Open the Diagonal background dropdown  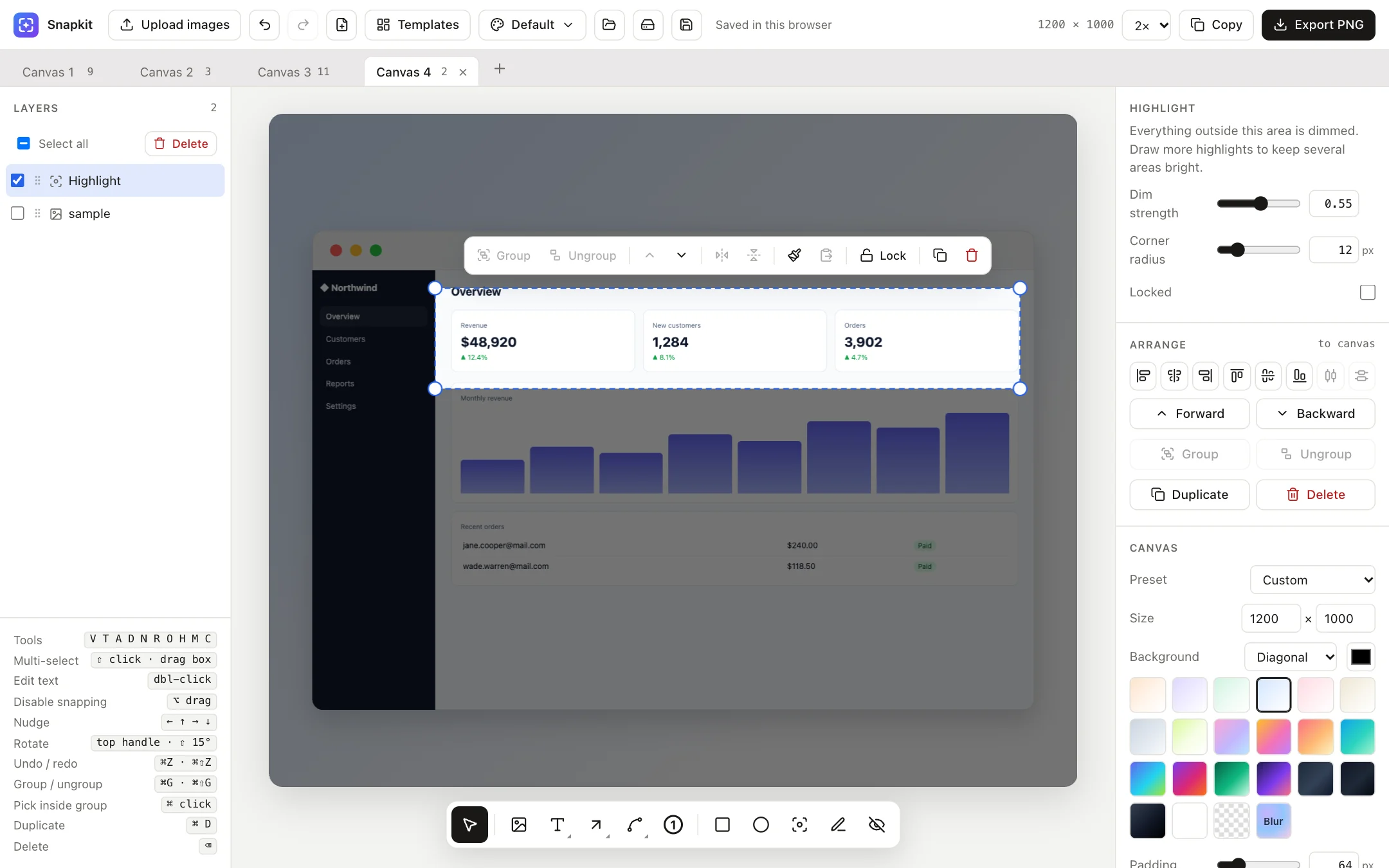click(x=1291, y=657)
